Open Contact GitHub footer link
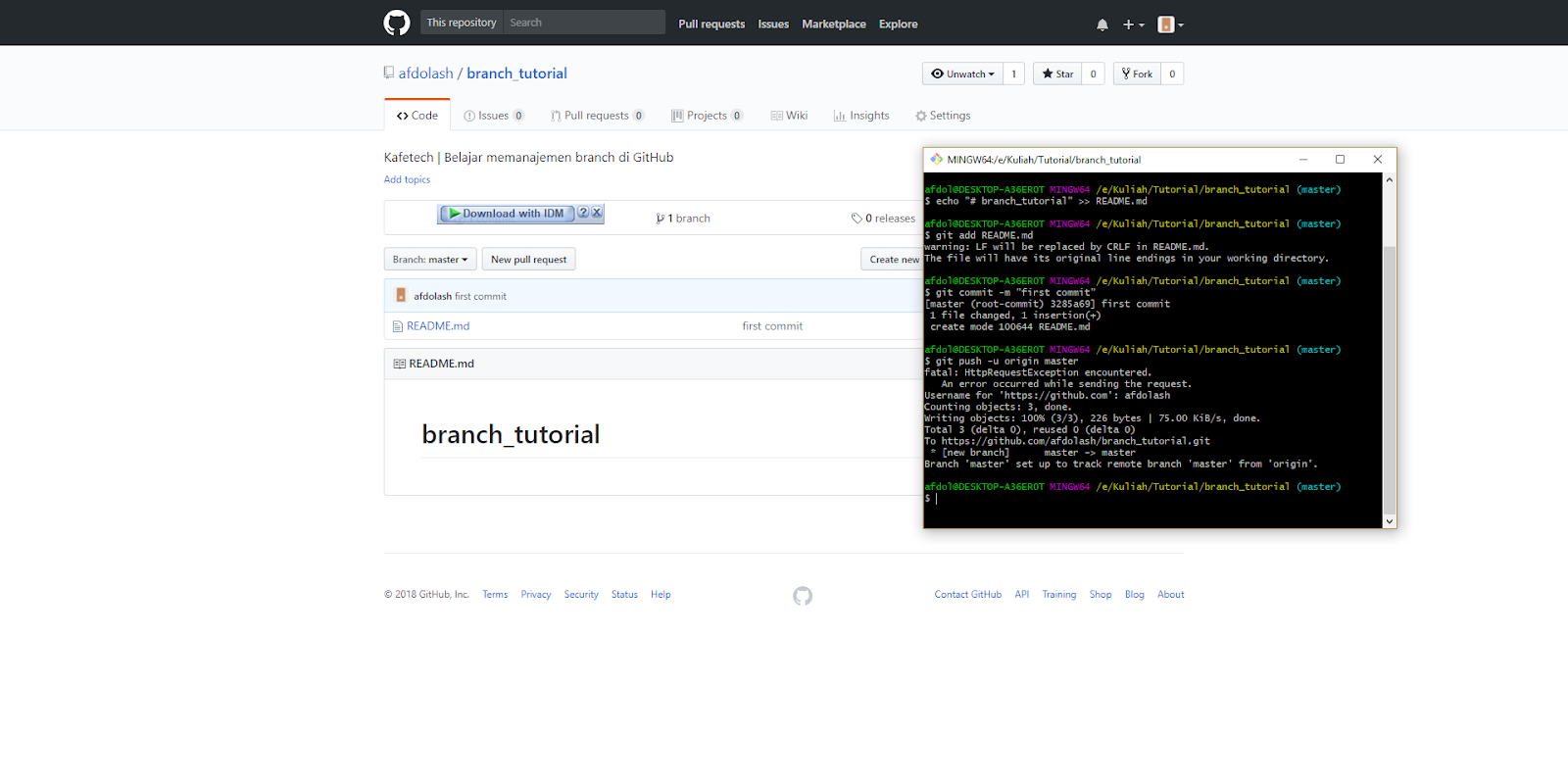This screenshot has width=1568, height=783. click(968, 595)
